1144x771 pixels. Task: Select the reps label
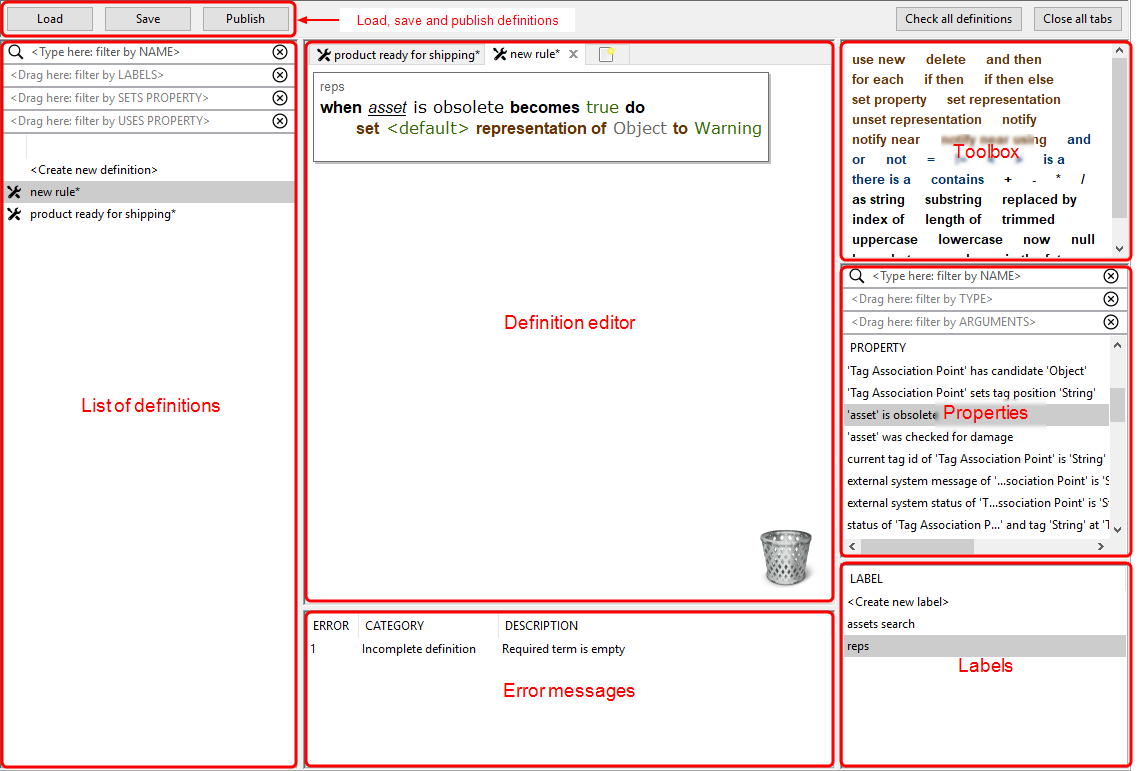pyautogui.click(x=984, y=646)
